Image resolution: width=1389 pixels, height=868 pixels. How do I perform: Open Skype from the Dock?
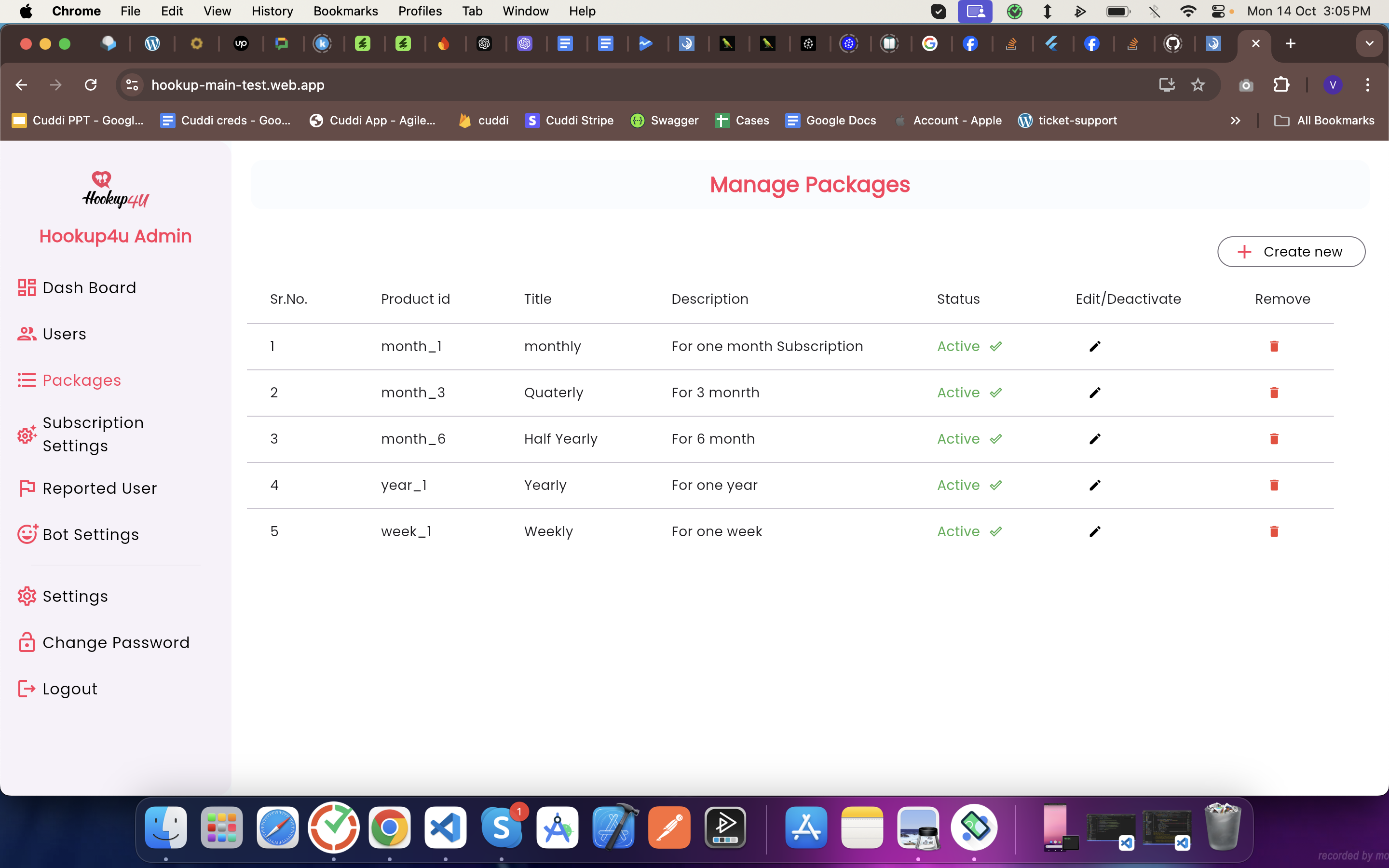(501, 827)
